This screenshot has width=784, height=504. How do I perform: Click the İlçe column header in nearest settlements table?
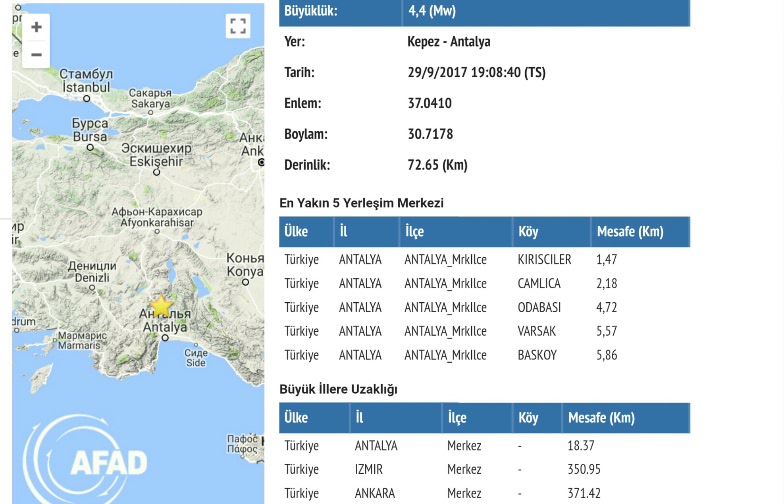[x=414, y=232]
